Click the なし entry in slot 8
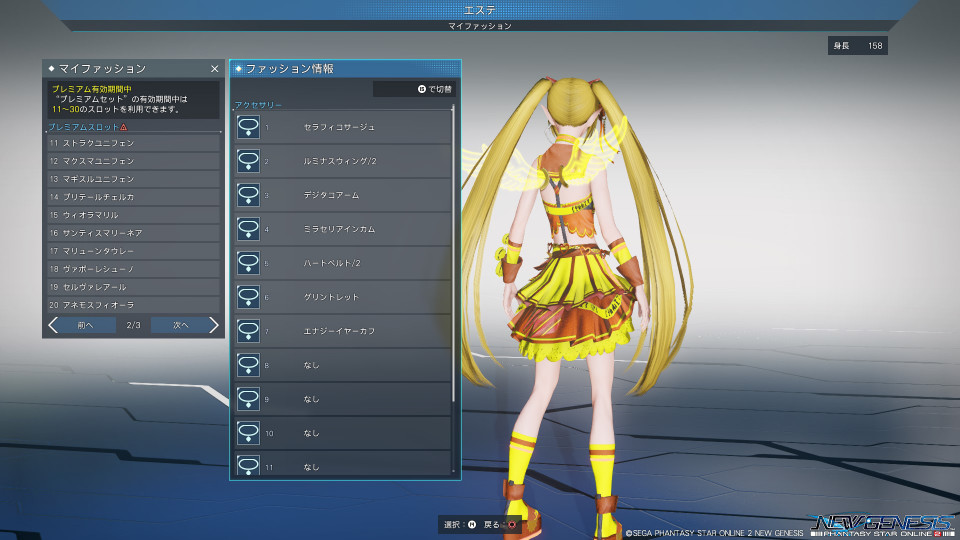 pyautogui.click(x=312, y=366)
